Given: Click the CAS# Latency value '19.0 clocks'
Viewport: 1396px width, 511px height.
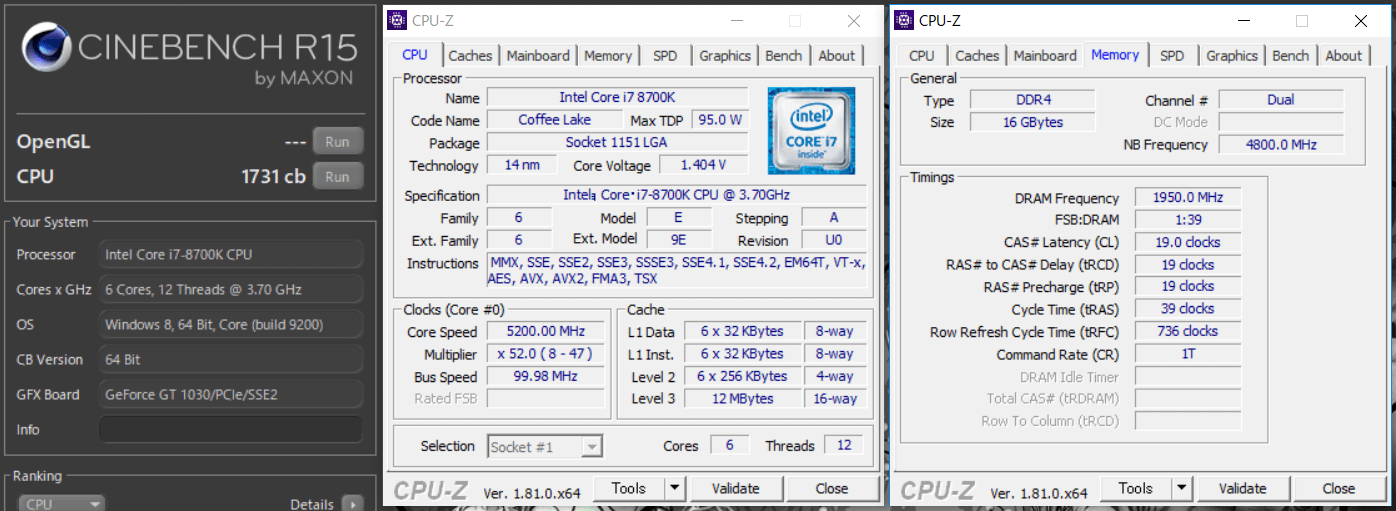Looking at the screenshot, I should 1188,242.
